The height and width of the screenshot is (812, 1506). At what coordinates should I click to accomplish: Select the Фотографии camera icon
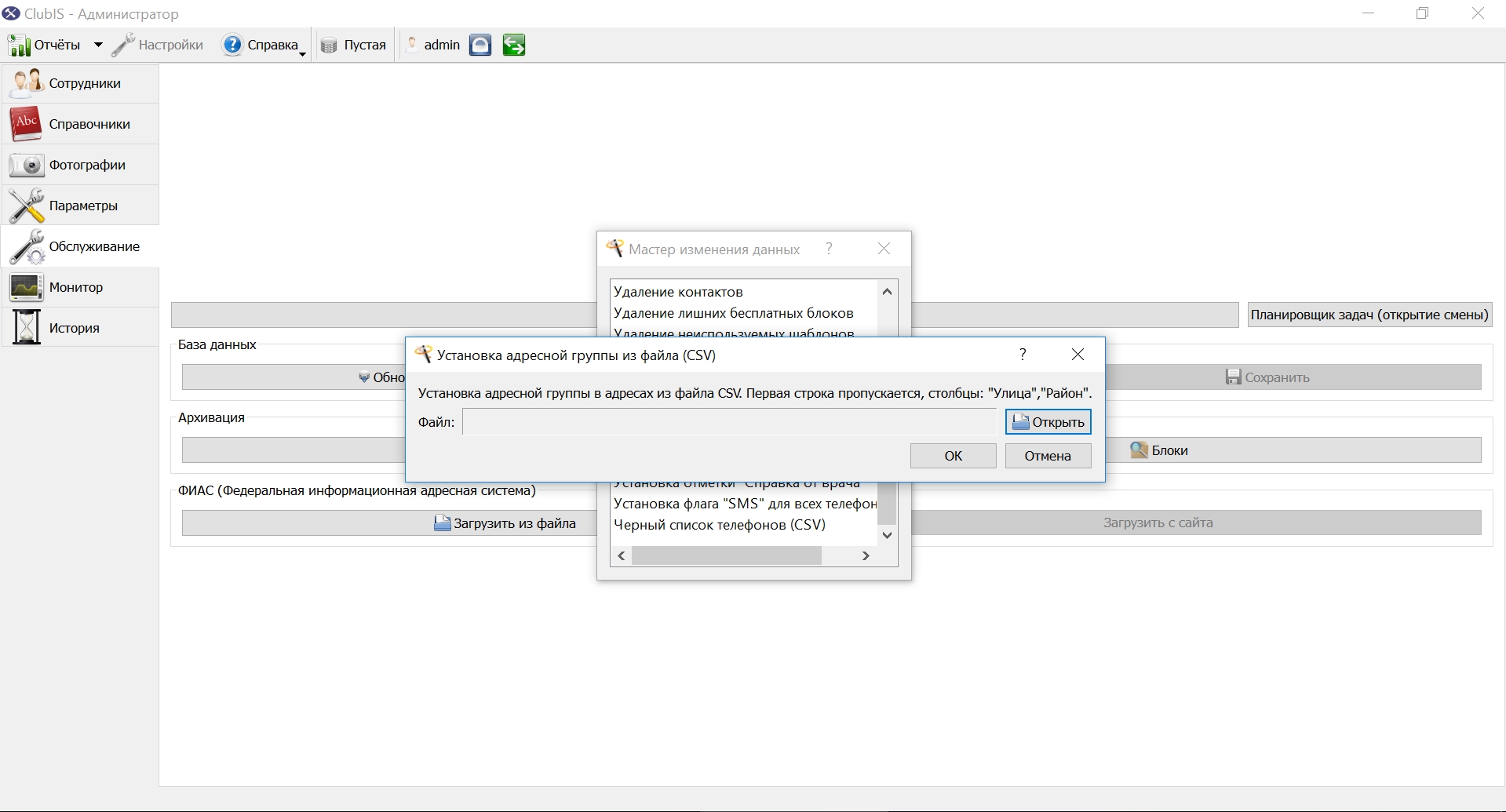pos(26,165)
